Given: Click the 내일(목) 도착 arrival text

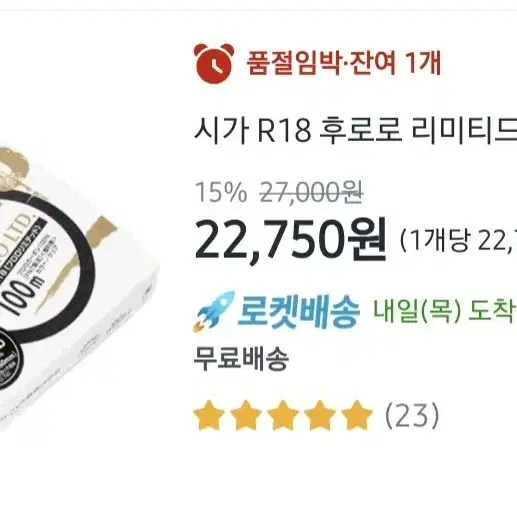Looking at the screenshot, I should click(445, 312).
